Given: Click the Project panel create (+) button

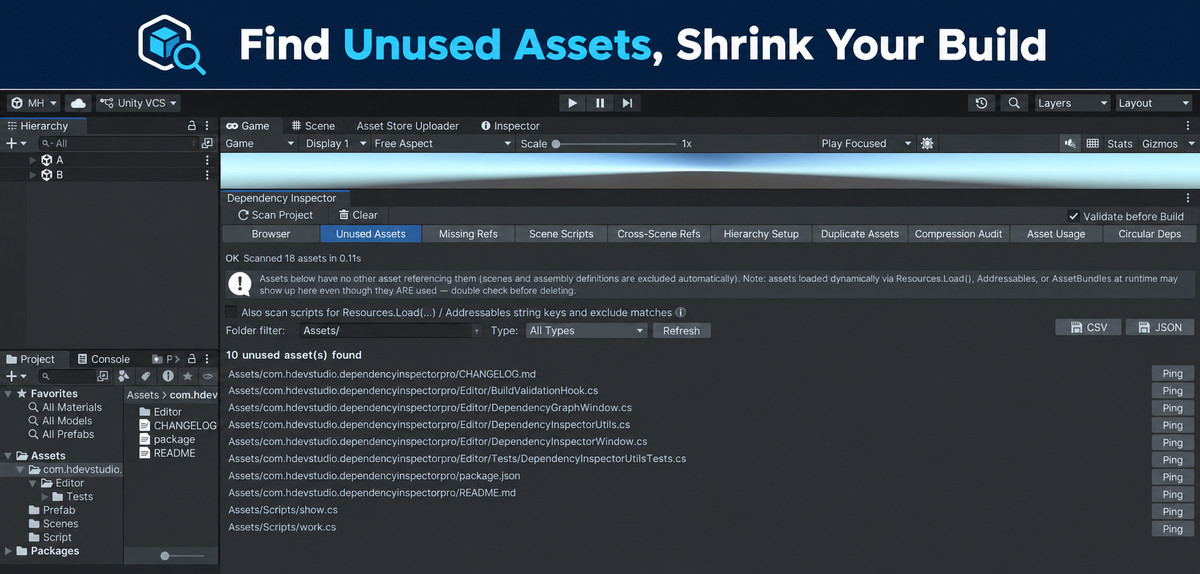Looking at the screenshot, I should [14, 376].
